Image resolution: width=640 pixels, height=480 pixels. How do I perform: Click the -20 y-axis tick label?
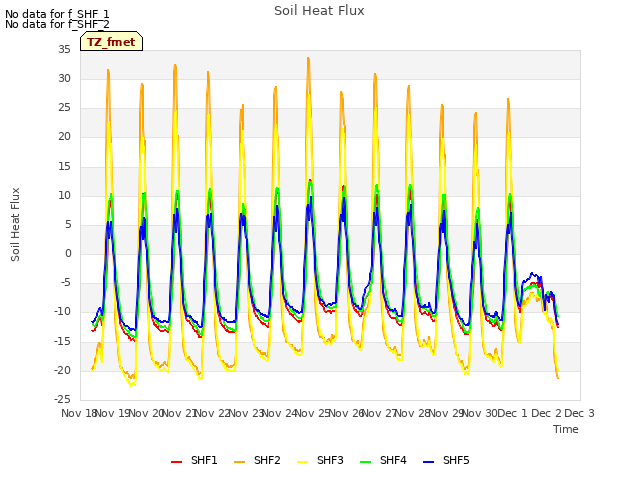pos(63,370)
